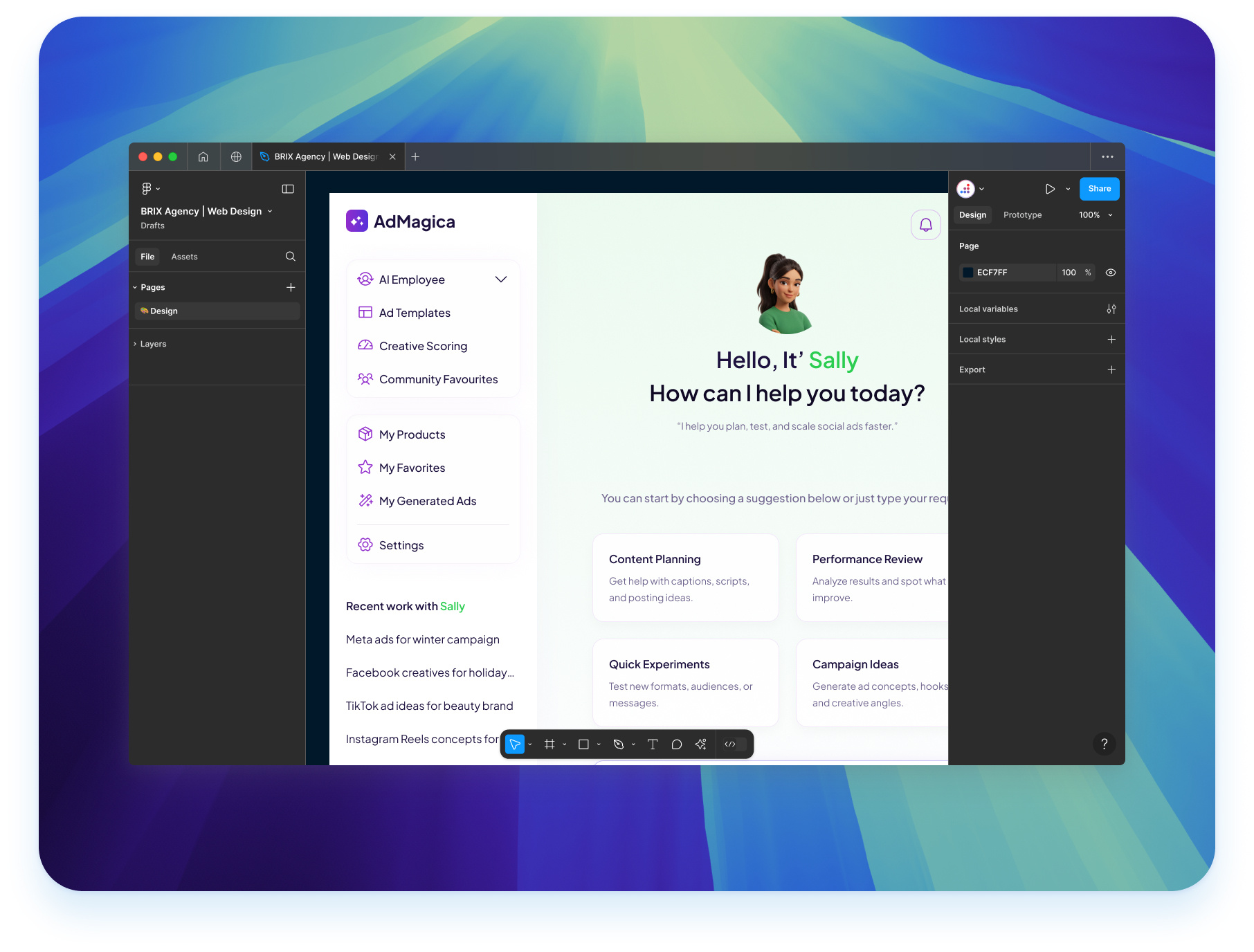Open a new tab with plus

click(415, 157)
